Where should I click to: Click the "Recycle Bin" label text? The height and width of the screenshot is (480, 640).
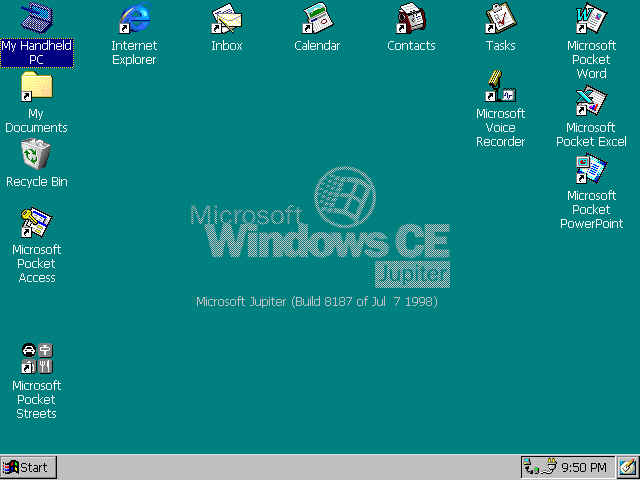pyautogui.click(x=37, y=182)
